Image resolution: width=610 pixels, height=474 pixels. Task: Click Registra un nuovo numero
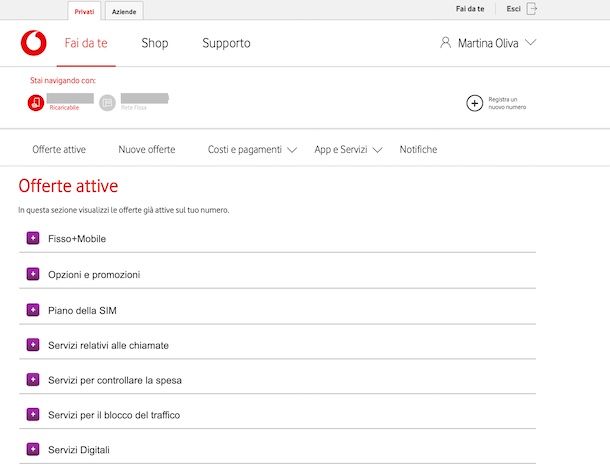click(x=507, y=103)
